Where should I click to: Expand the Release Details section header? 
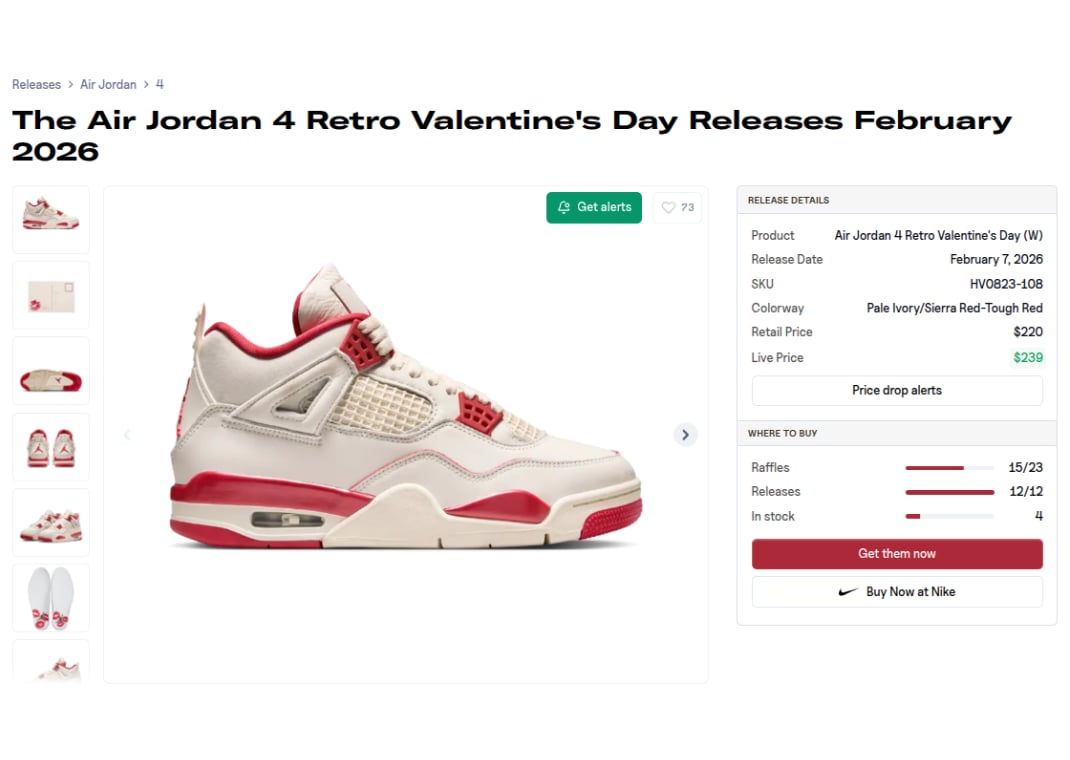pos(896,200)
